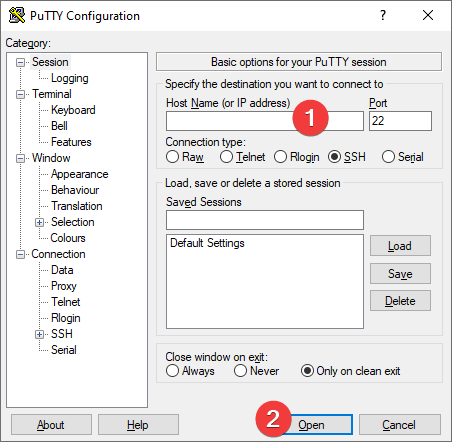This screenshot has height=442, width=452.
Task: Click the question mark help icon
Action: click(x=383, y=15)
